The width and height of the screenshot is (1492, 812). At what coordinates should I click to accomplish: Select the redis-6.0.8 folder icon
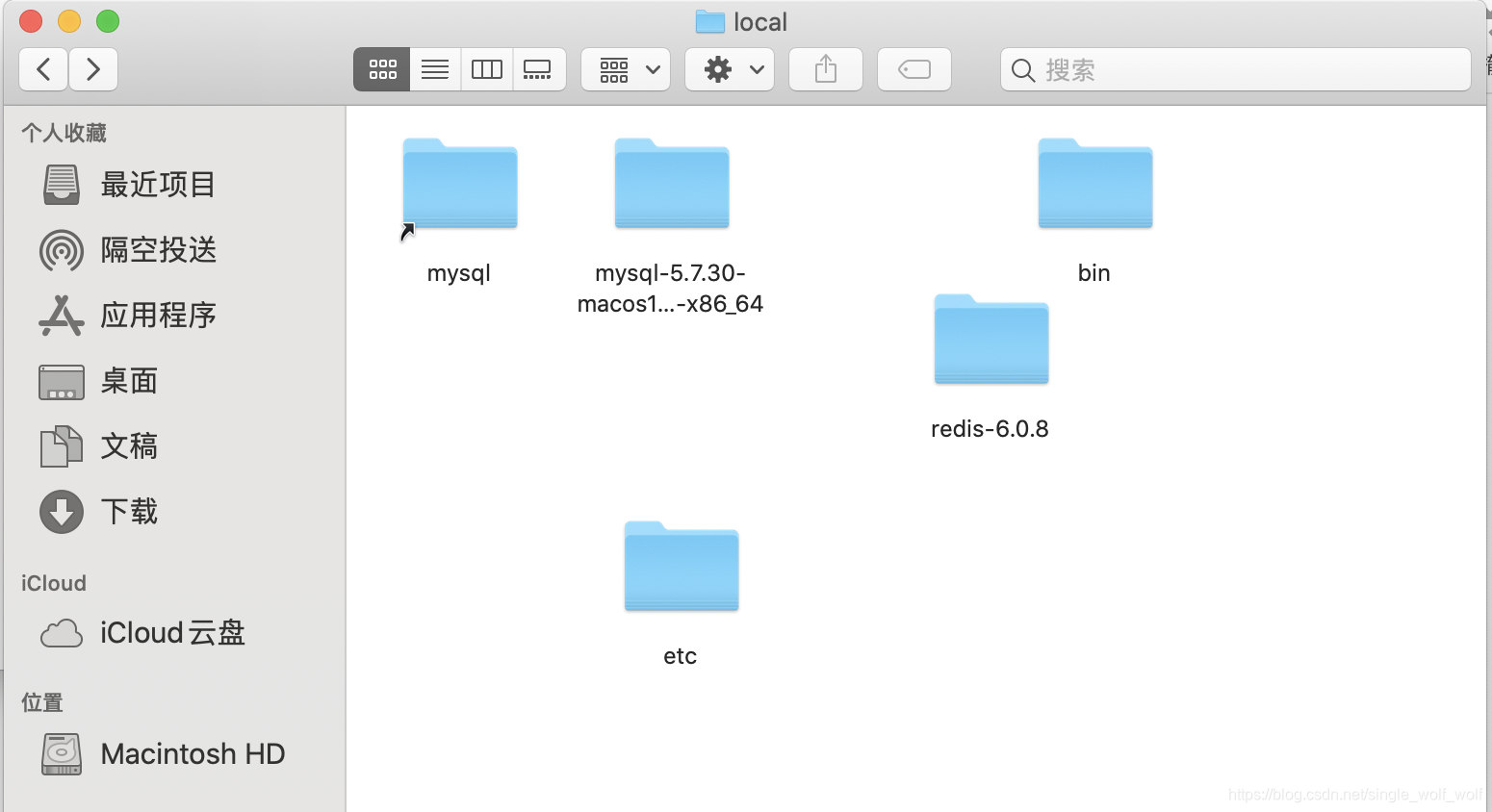pos(991,340)
